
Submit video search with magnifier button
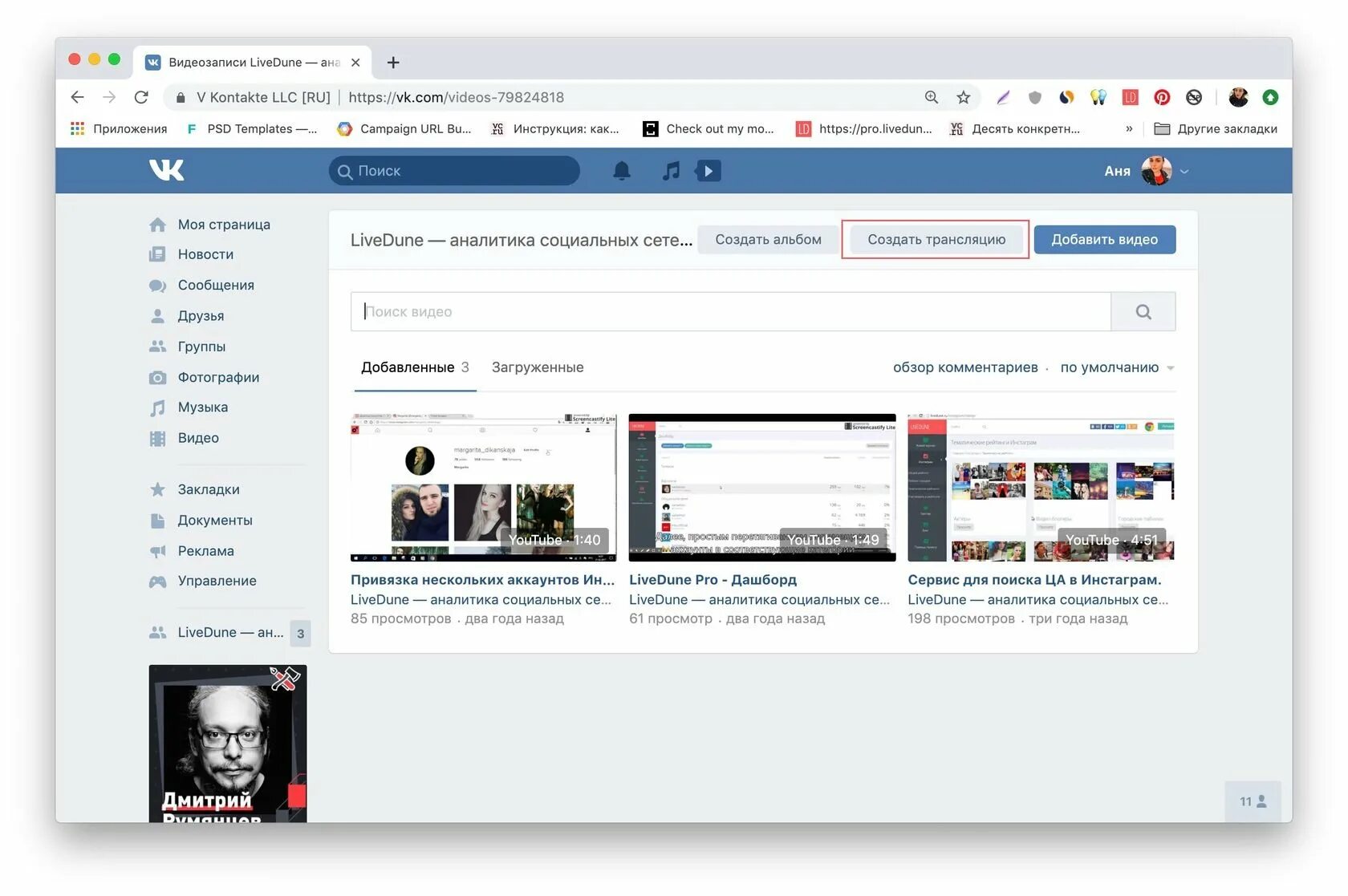(1143, 311)
